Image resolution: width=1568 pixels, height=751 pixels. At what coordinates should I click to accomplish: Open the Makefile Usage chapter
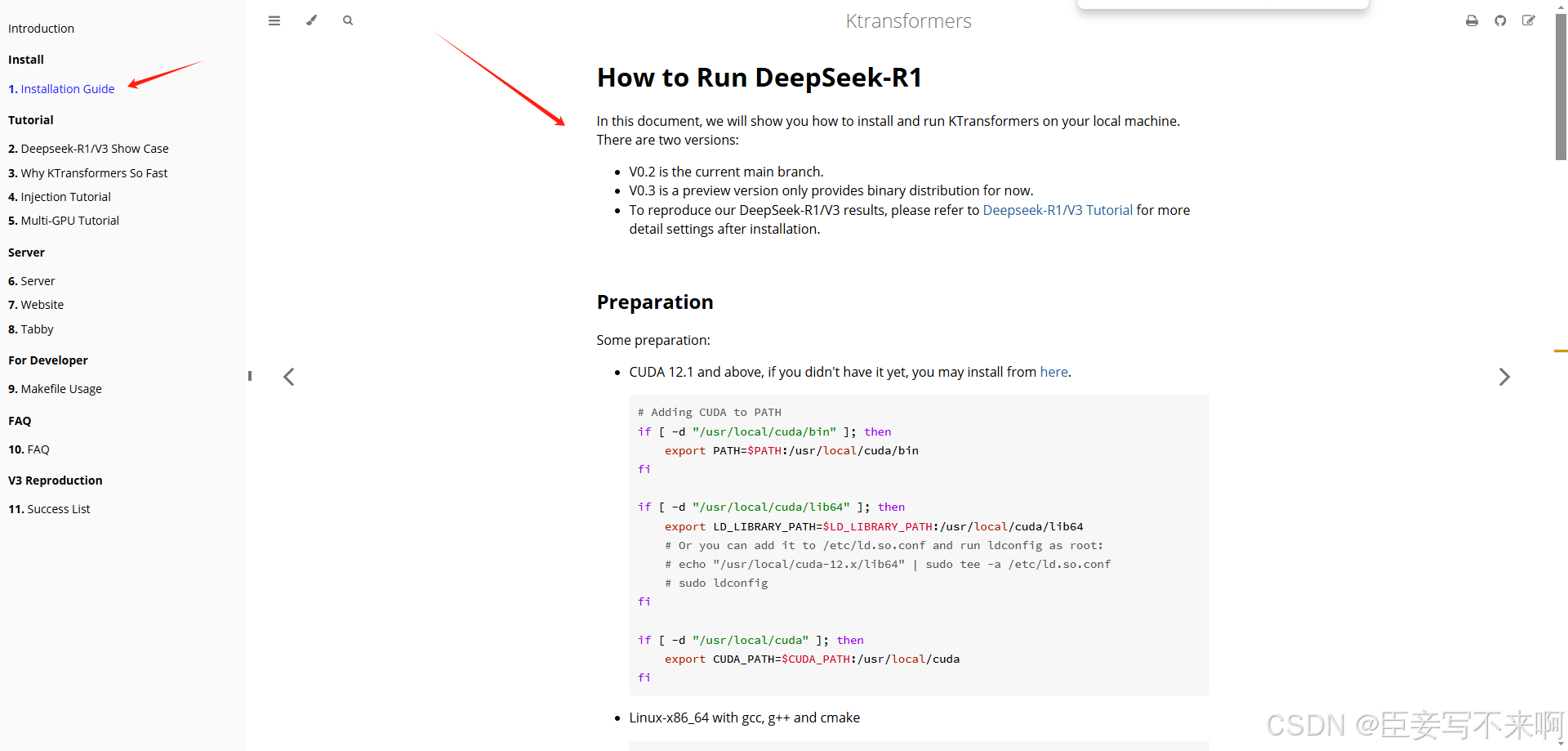[x=55, y=389]
